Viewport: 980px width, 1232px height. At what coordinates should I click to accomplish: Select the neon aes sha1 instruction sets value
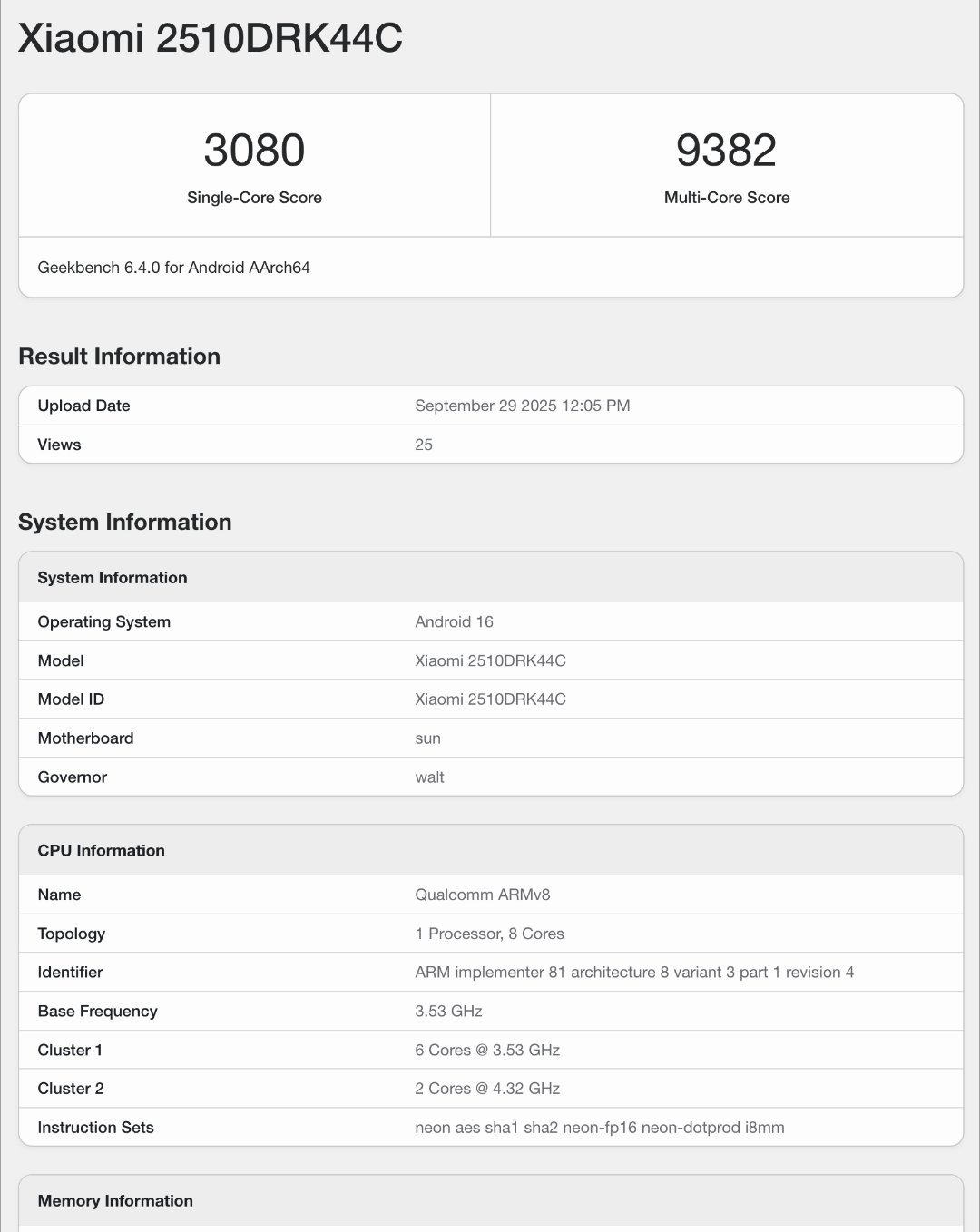click(x=600, y=1128)
